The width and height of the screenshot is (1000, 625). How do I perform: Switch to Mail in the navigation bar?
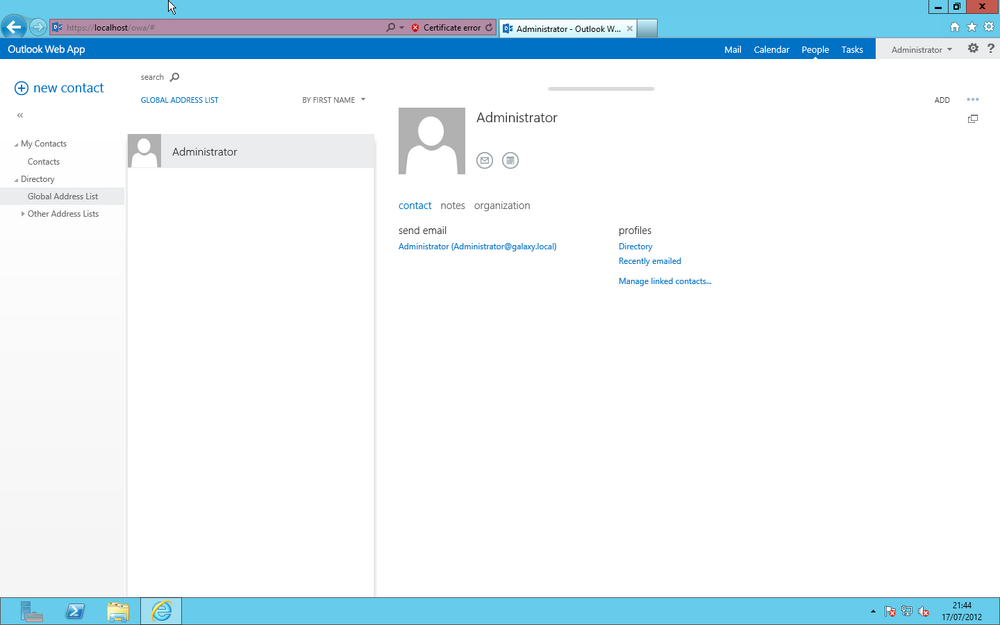[x=732, y=49]
